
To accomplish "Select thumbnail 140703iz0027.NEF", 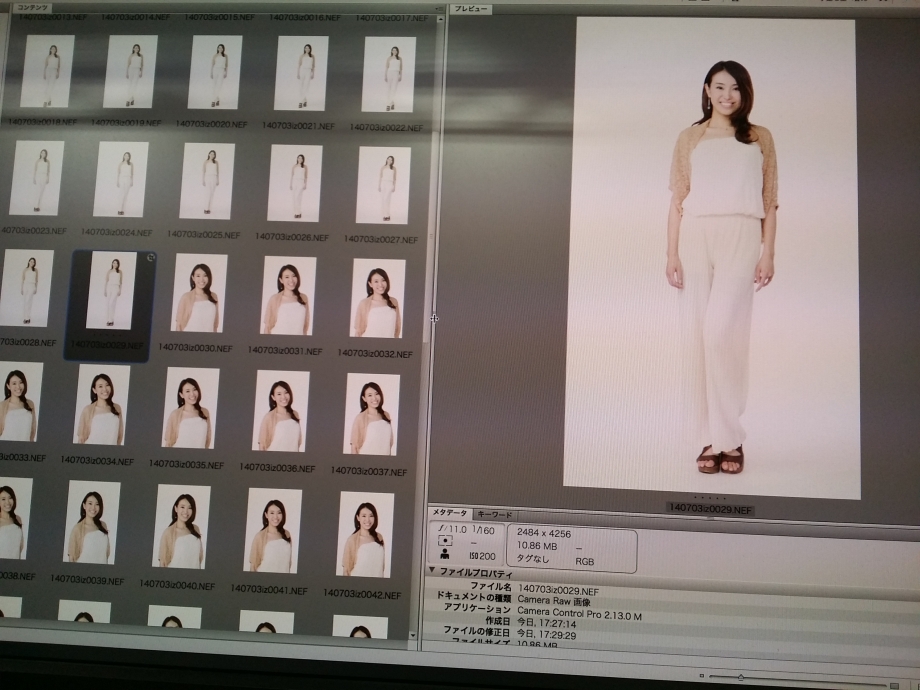I will (x=383, y=185).
